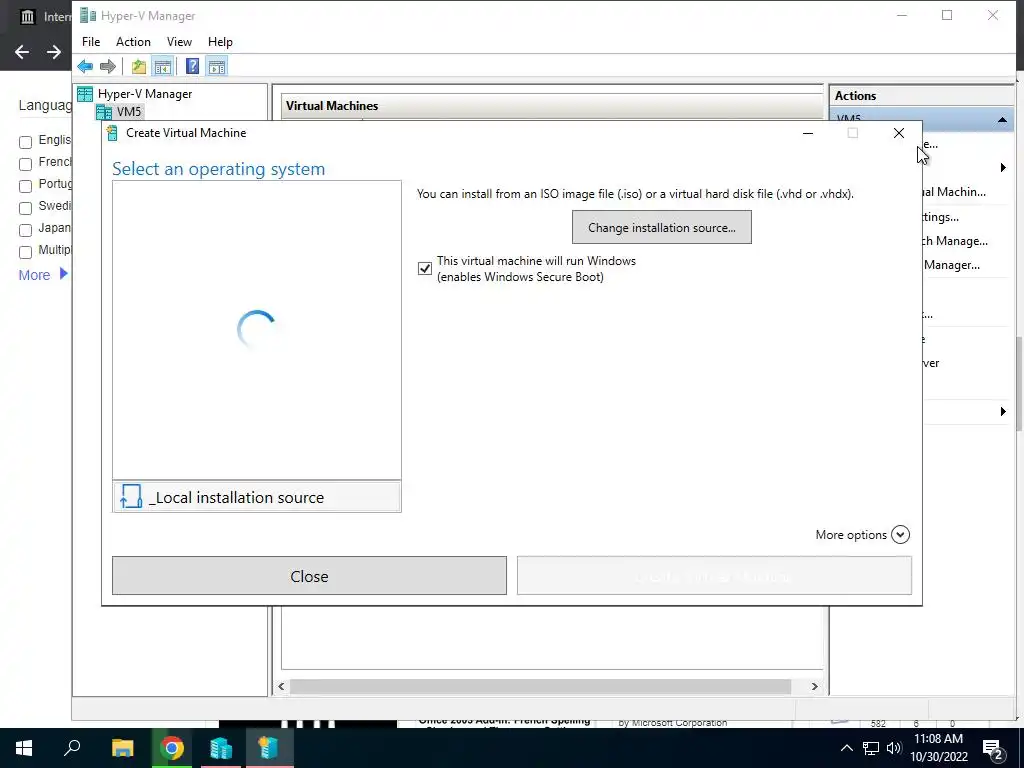Open taskbar Search
The image size is (1024, 768).
click(x=72, y=748)
